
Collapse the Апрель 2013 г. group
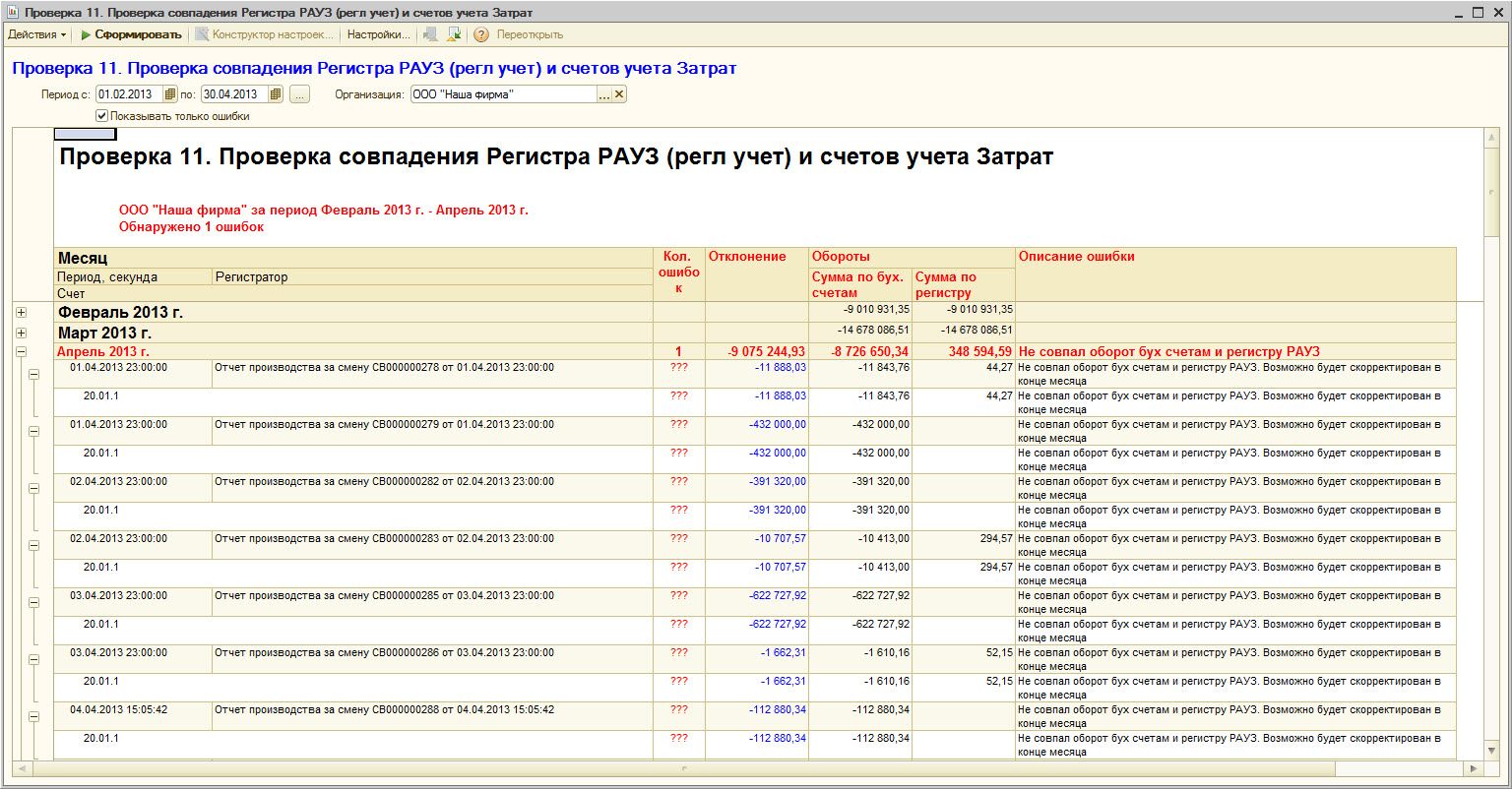click(x=22, y=351)
